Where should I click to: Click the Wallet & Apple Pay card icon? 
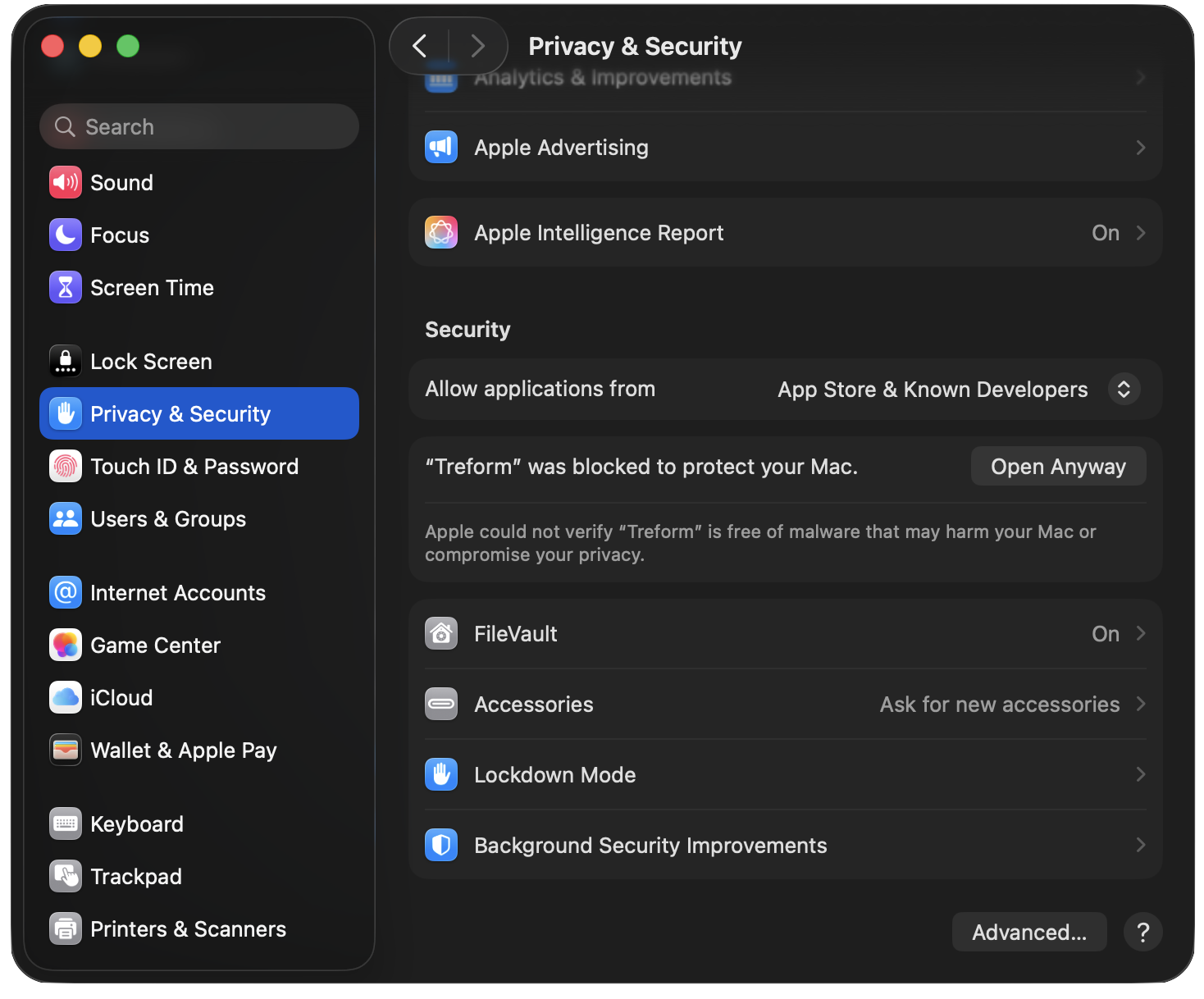point(66,750)
